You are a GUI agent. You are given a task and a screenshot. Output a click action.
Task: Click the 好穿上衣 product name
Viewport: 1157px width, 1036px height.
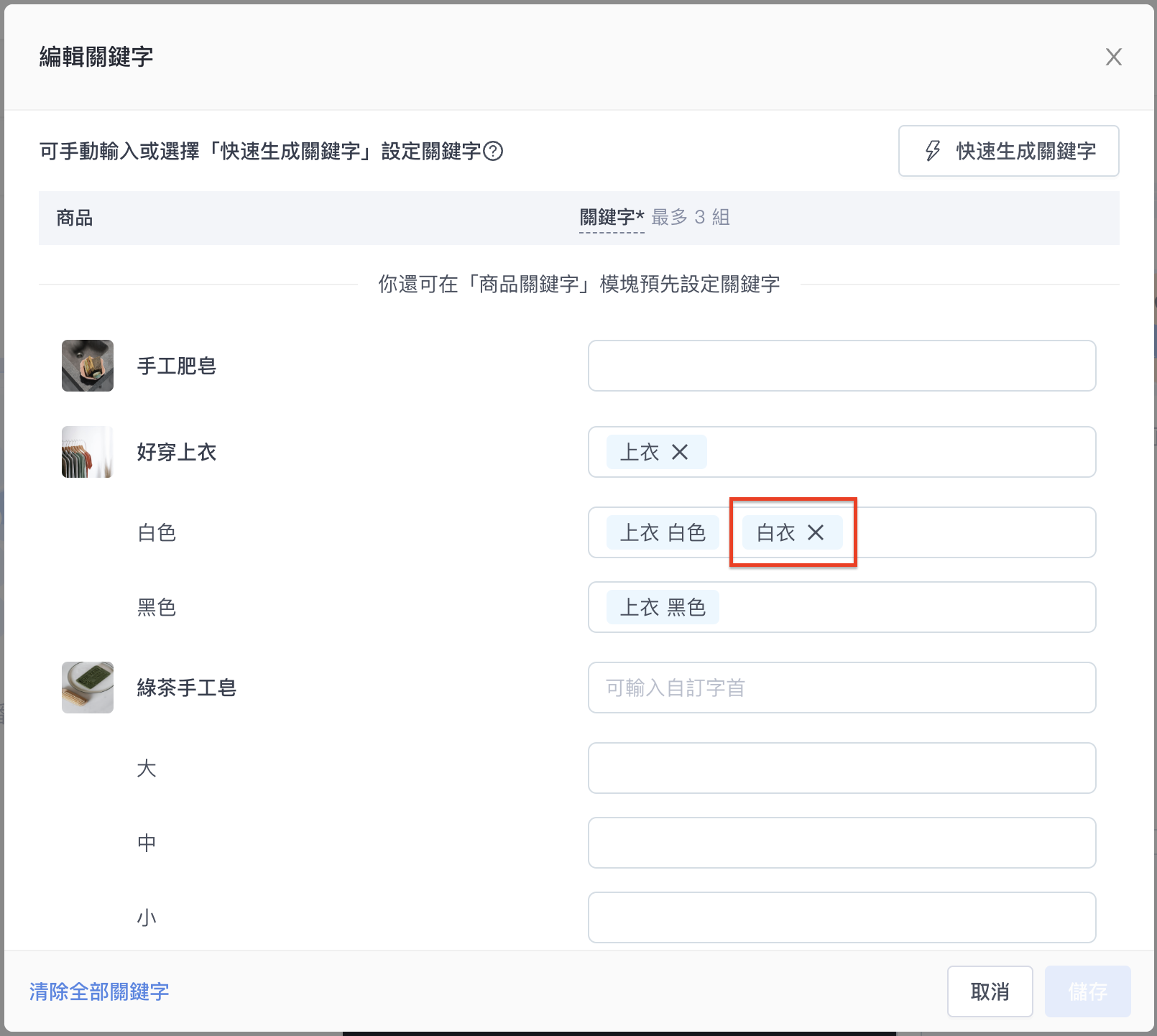177,452
